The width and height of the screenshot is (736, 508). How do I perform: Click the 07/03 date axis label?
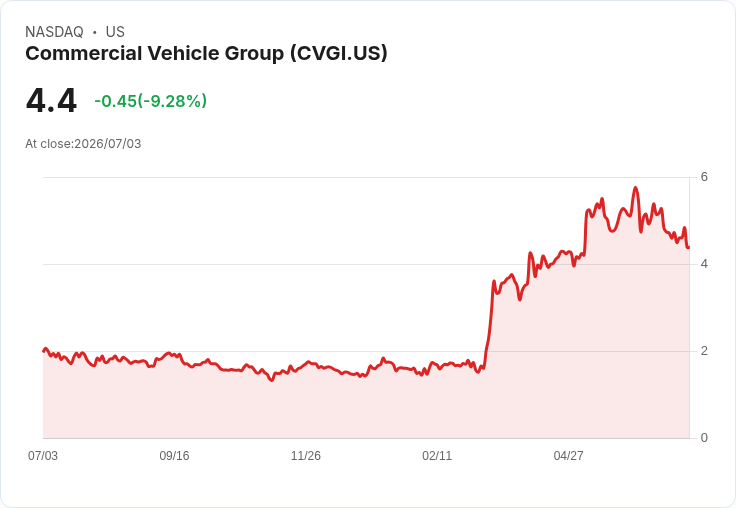(43, 456)
